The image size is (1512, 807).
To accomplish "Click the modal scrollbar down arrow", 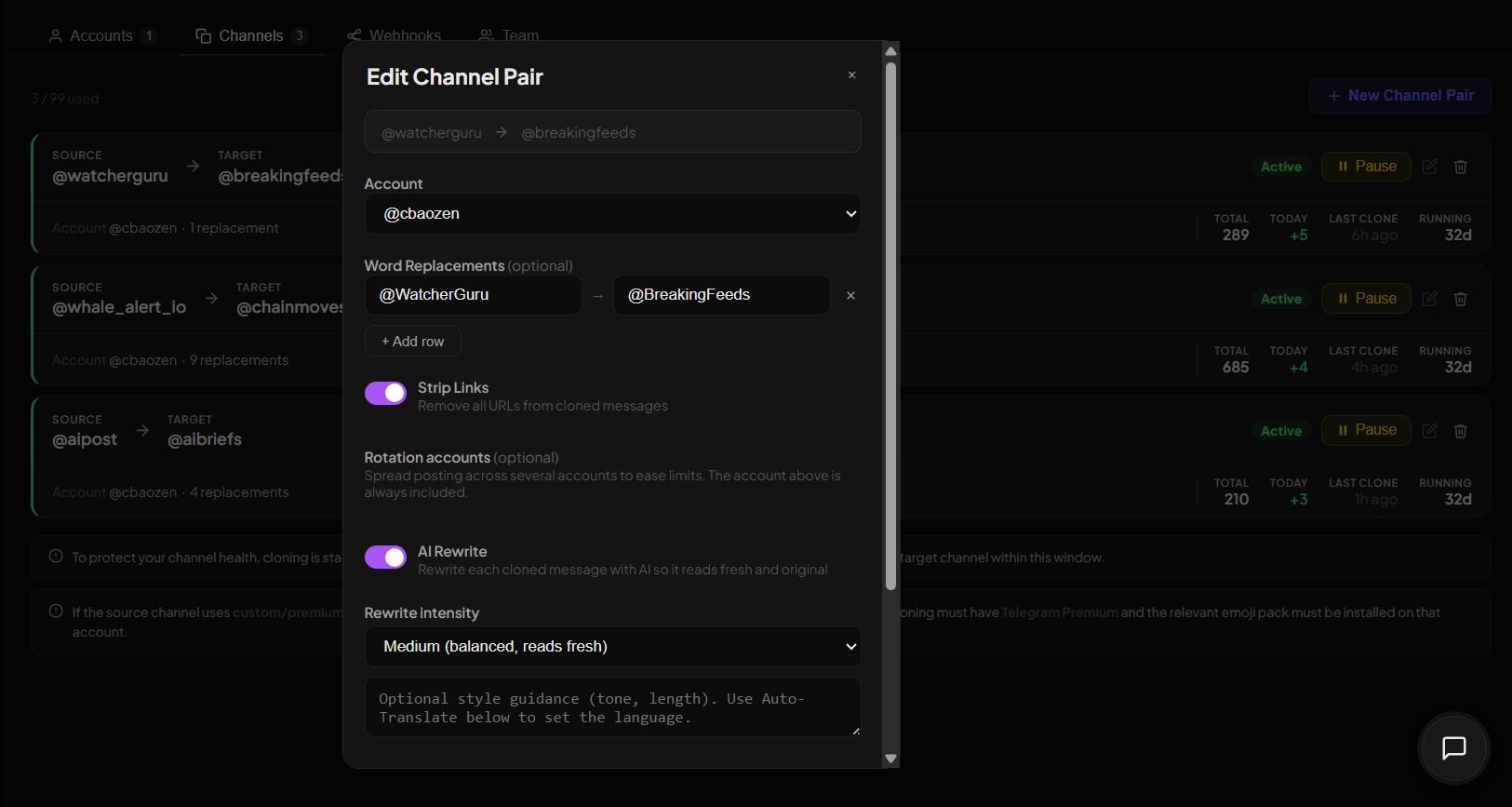I will click(890, 759).
